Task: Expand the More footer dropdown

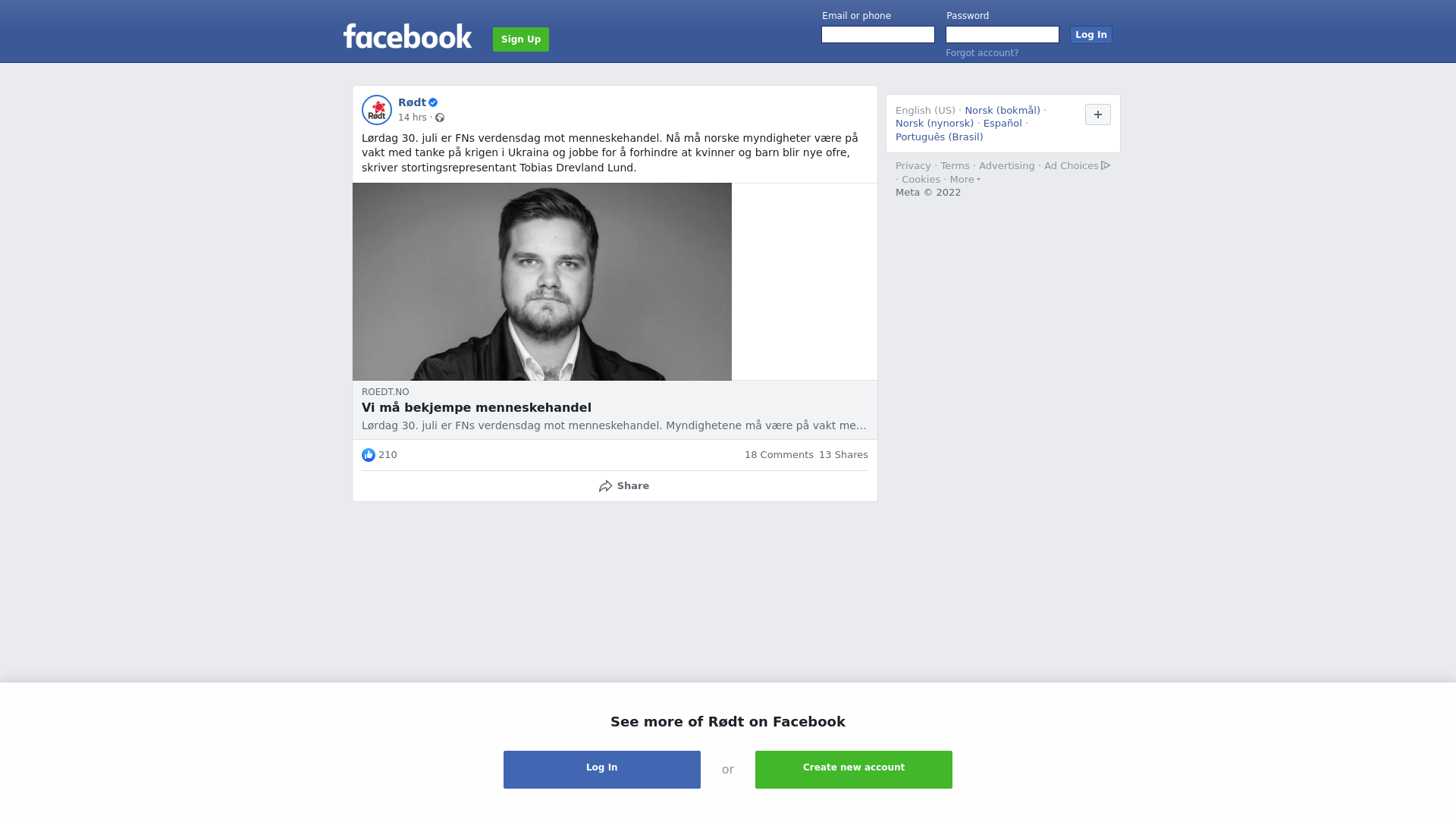Action: click(965, 180)
